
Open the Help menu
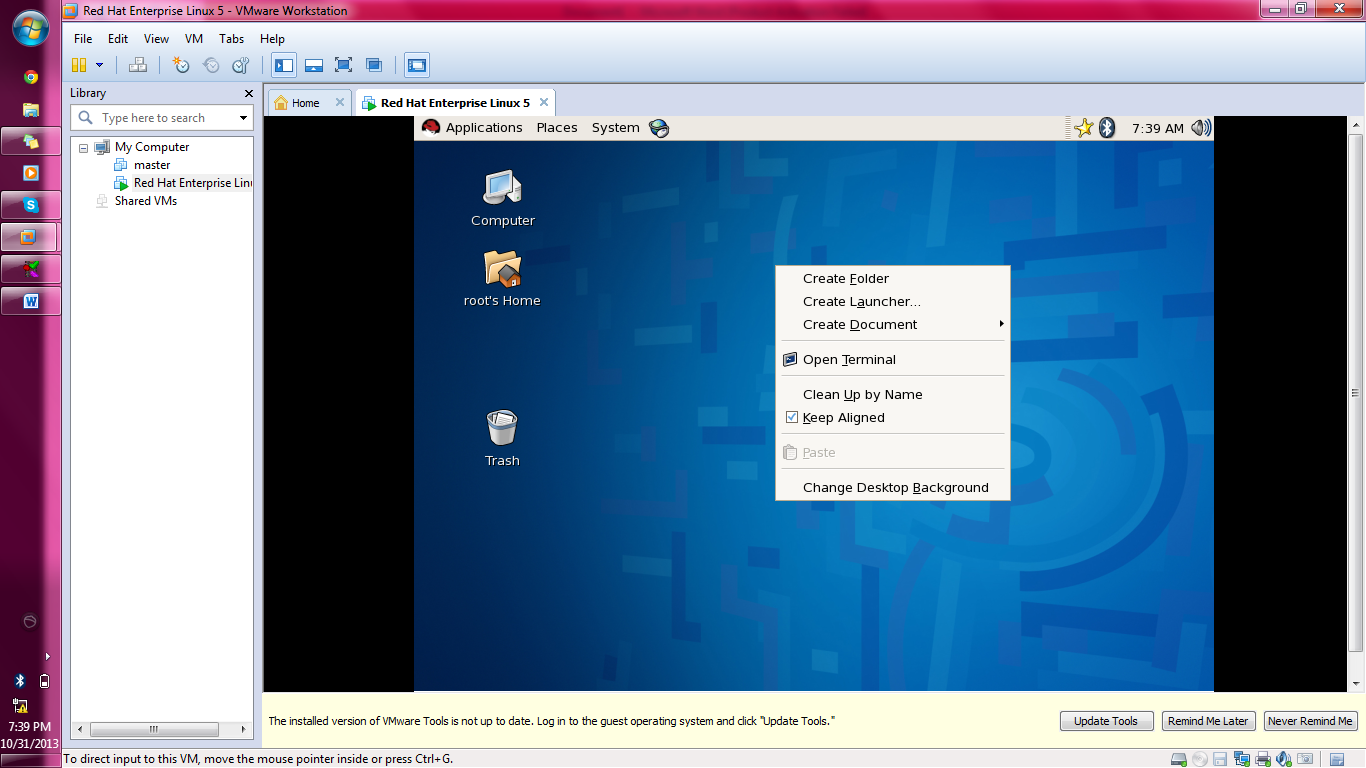[272, 39]
